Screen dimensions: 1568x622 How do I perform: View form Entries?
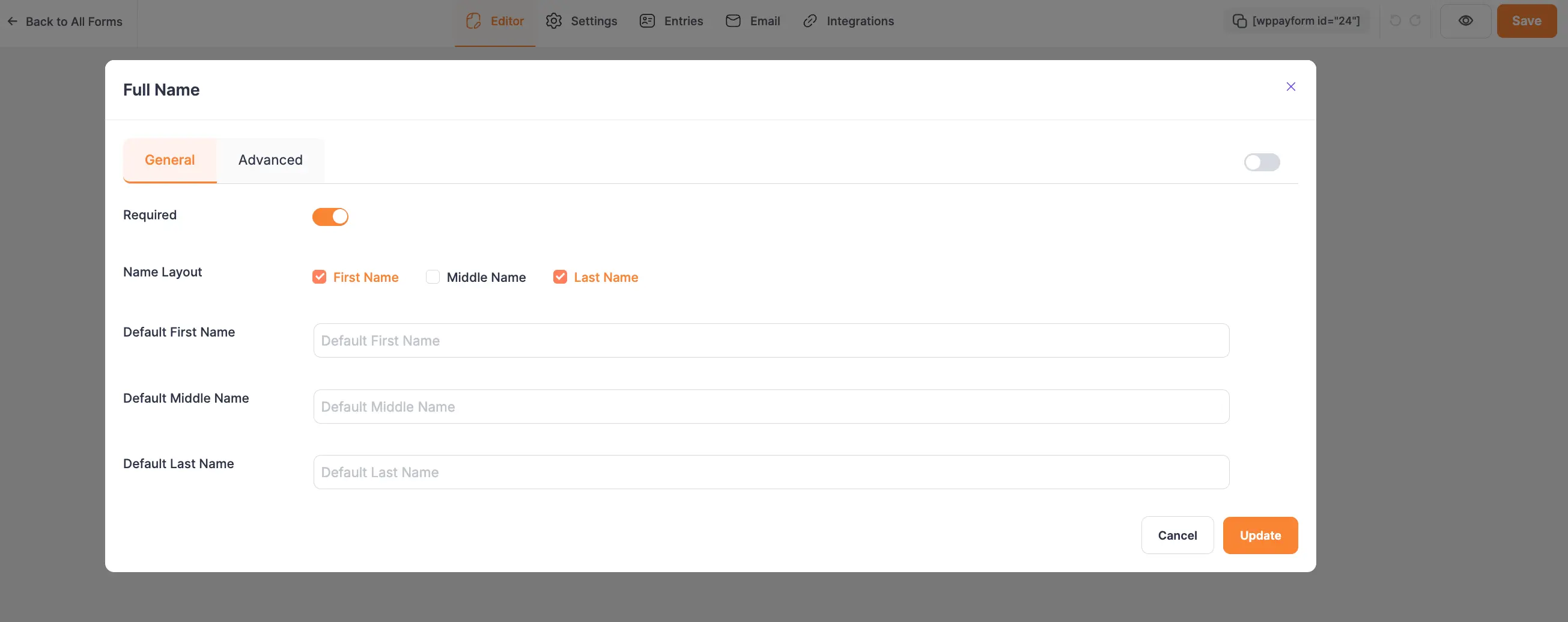(x=671, y=20)
